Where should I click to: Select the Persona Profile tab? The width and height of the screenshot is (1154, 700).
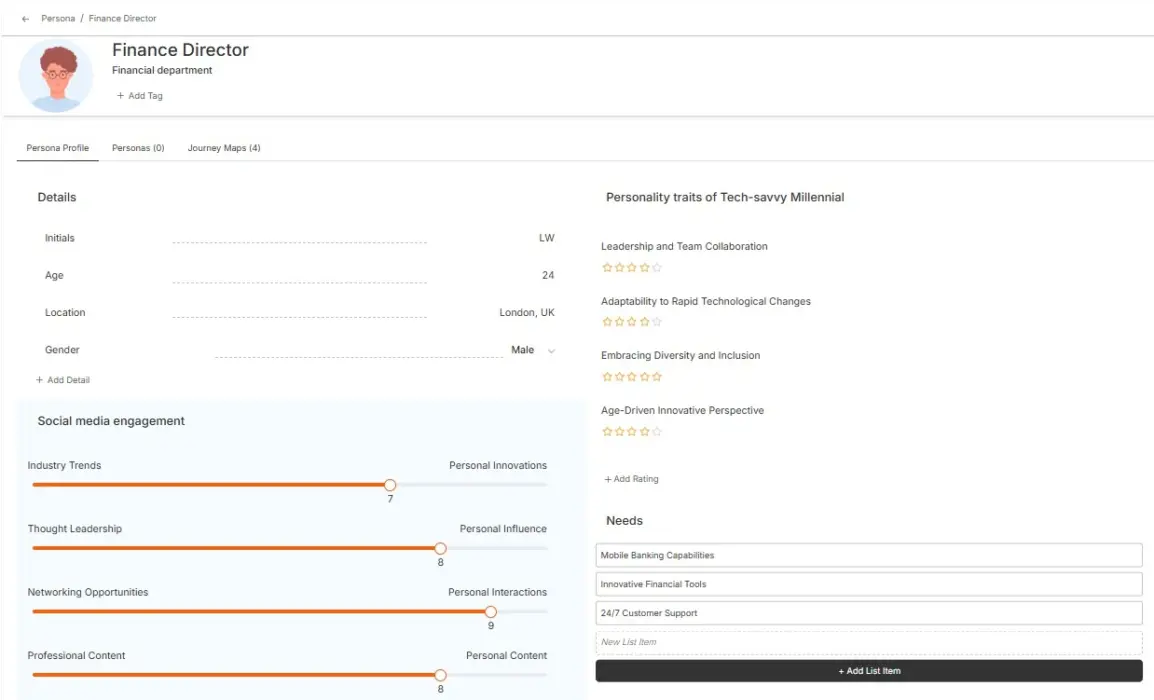pos(57,147)
